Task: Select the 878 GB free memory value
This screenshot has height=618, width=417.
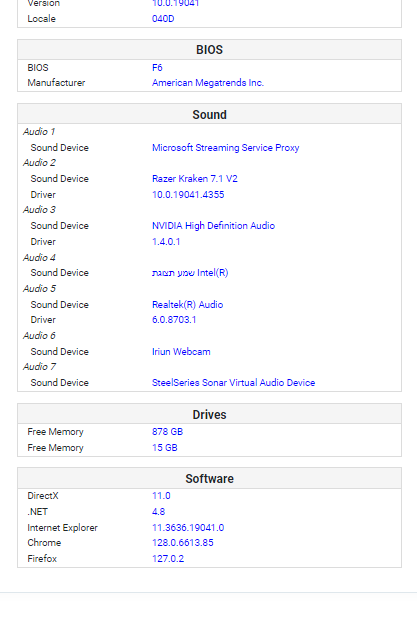Action: click(168, 432)
